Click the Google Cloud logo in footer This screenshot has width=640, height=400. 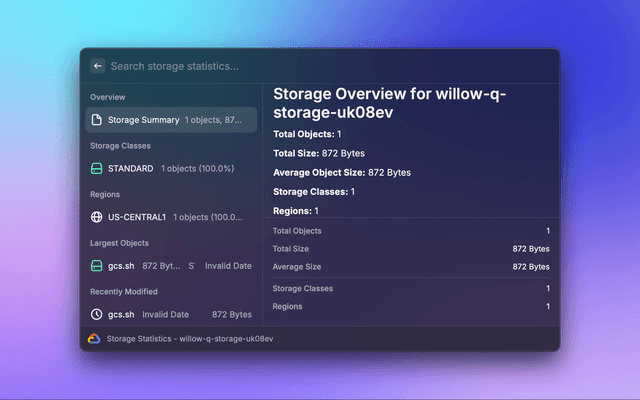point(94,339)
